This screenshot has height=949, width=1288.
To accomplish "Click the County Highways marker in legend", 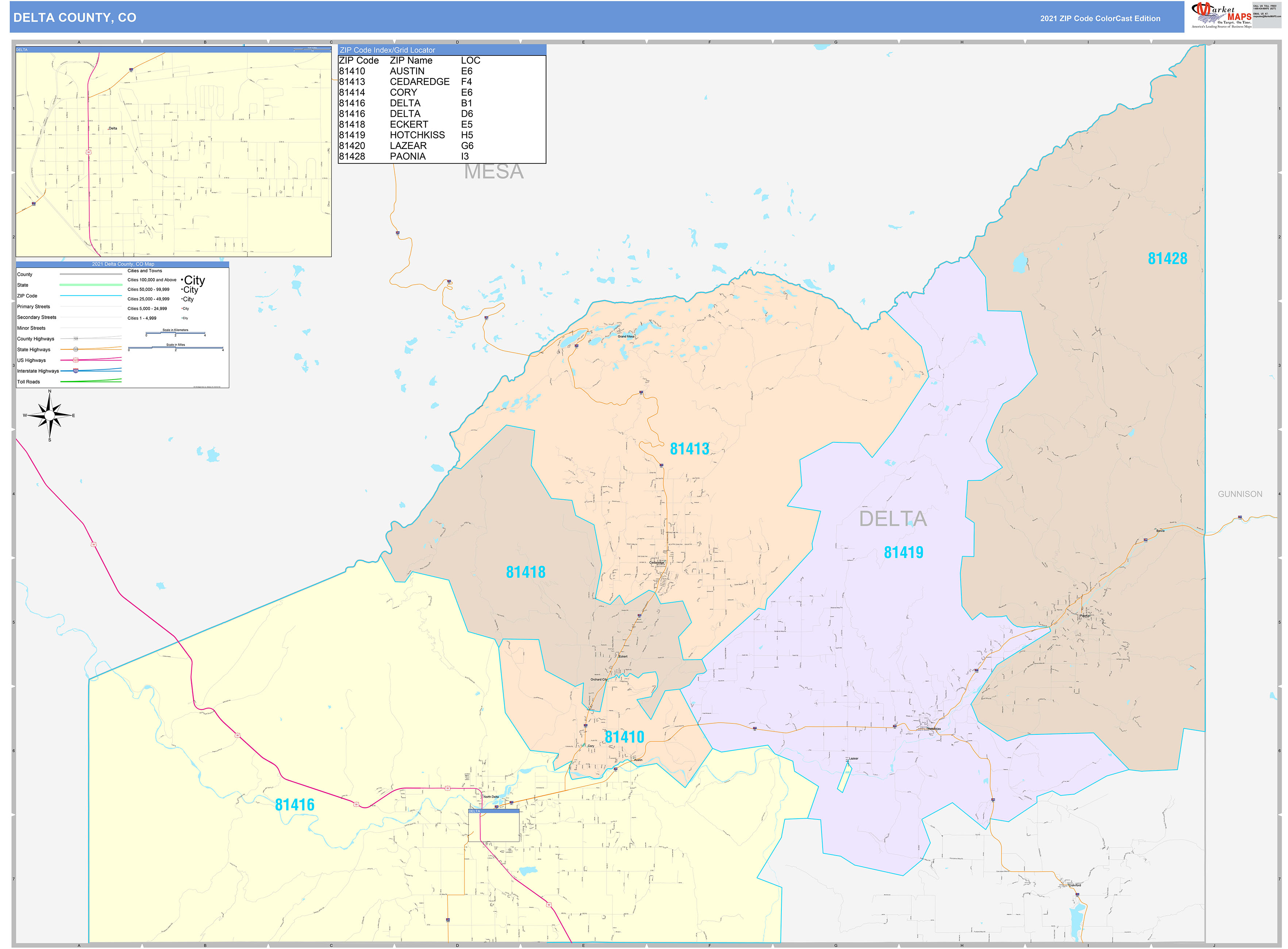I will 75,339.
